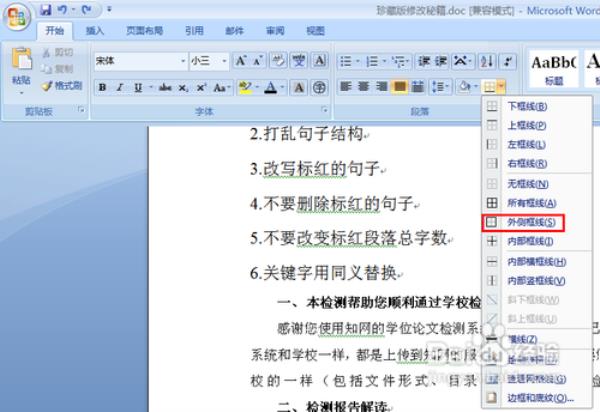Open the Quick Access Toolbar customize arrow
The width and height of the screenshot is (600, 412).
point(109,10)
